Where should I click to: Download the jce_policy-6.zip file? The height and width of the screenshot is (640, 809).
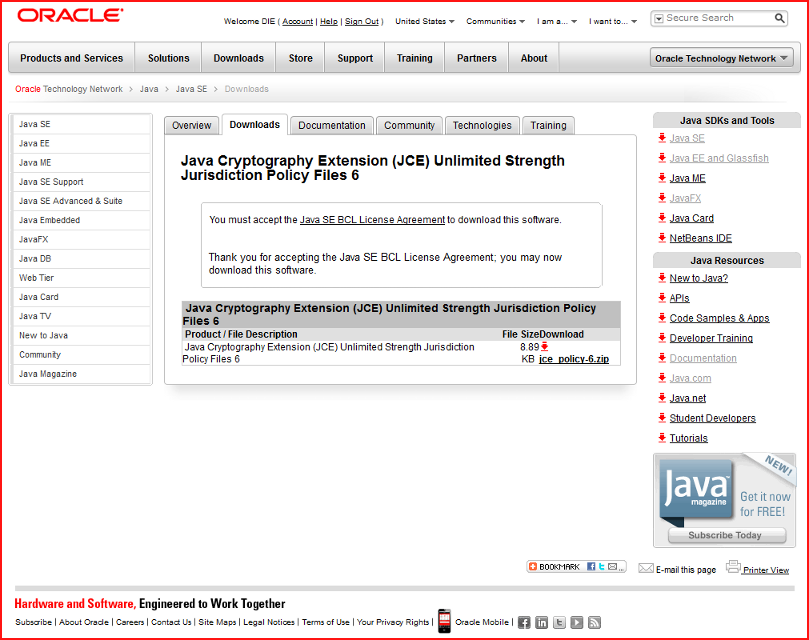point(574,359)
